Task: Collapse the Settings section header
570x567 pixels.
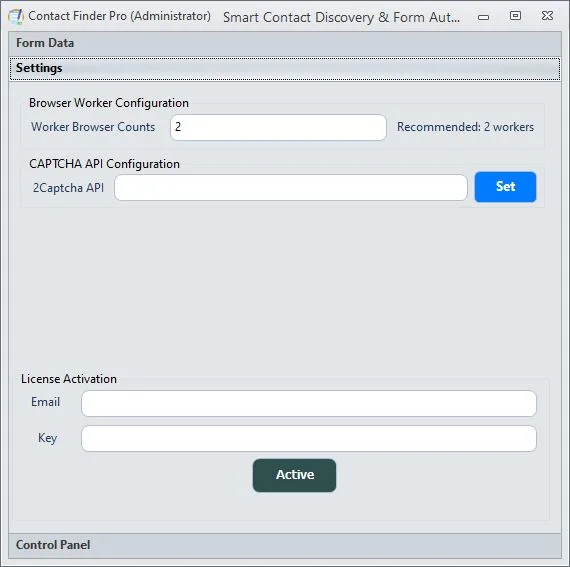Action: pyautogui.click(x=285, y=68)
